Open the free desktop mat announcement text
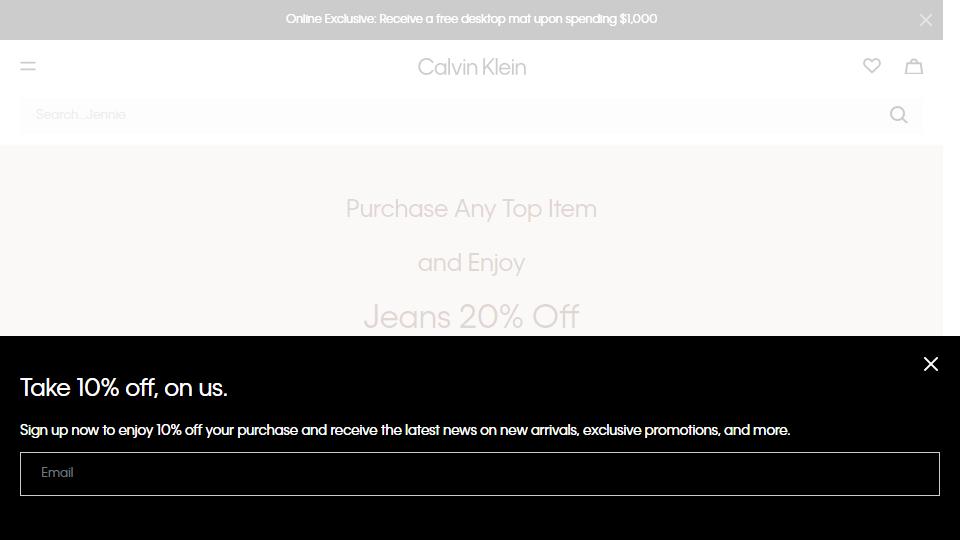 point(471,19)
